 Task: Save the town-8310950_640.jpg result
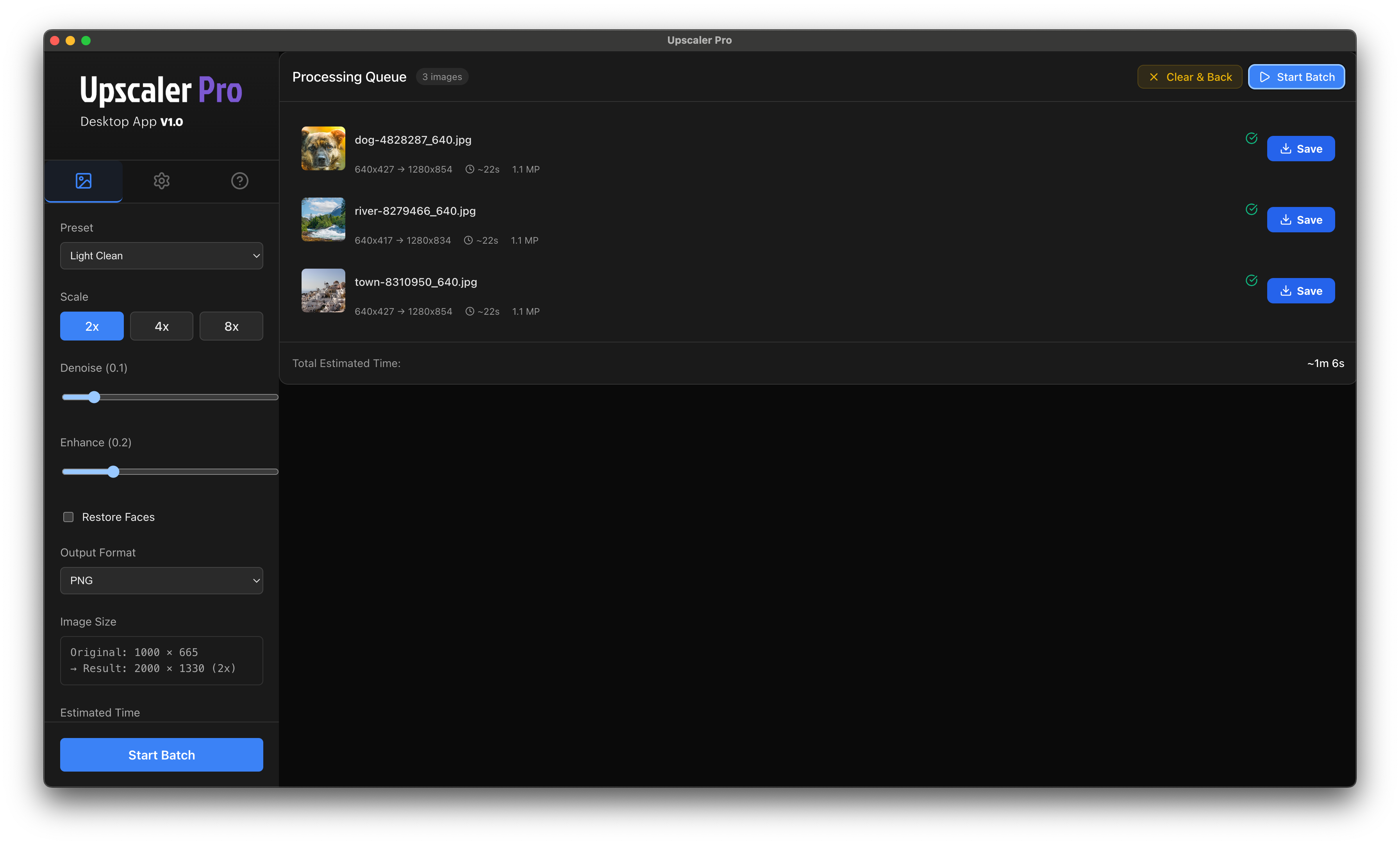click(1300, 291)
